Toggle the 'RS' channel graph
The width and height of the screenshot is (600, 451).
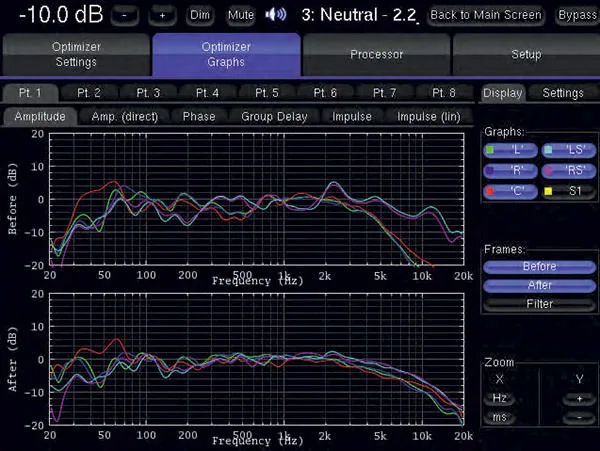click(569, 171)
